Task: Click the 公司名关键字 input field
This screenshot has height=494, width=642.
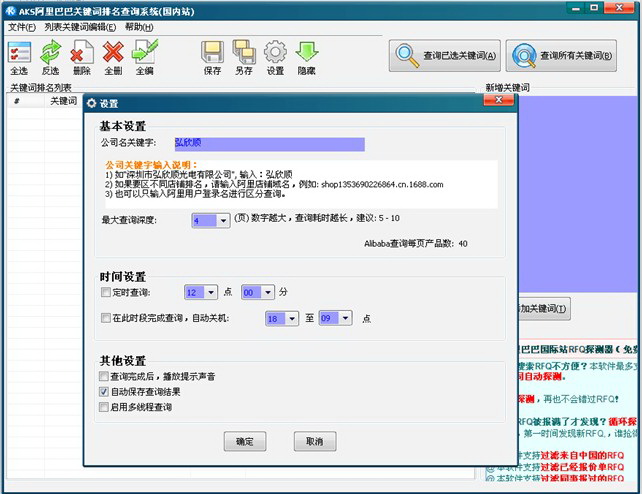Action: click(x=269, y=144)
